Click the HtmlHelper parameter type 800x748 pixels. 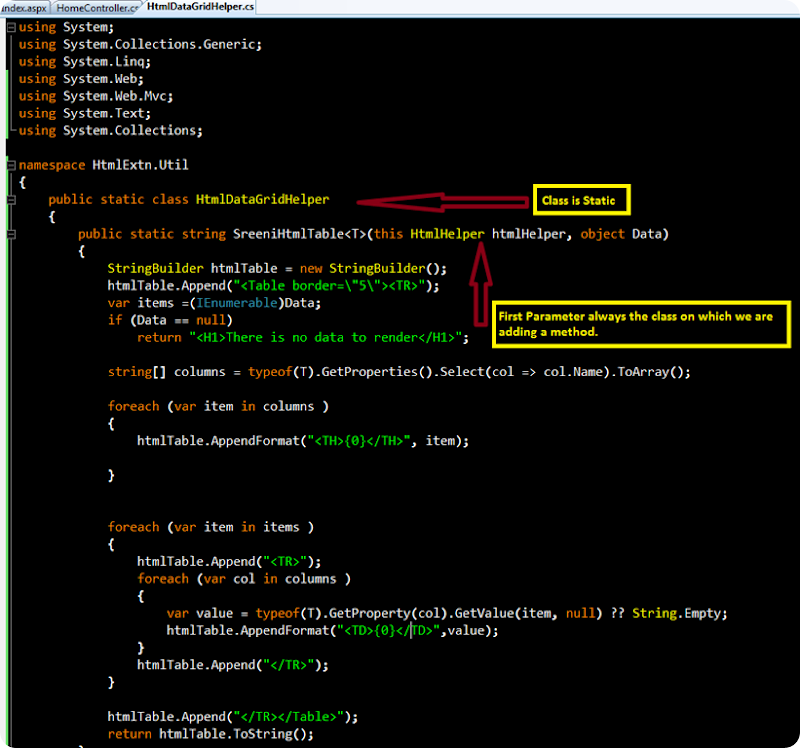(x=447, y=234)
